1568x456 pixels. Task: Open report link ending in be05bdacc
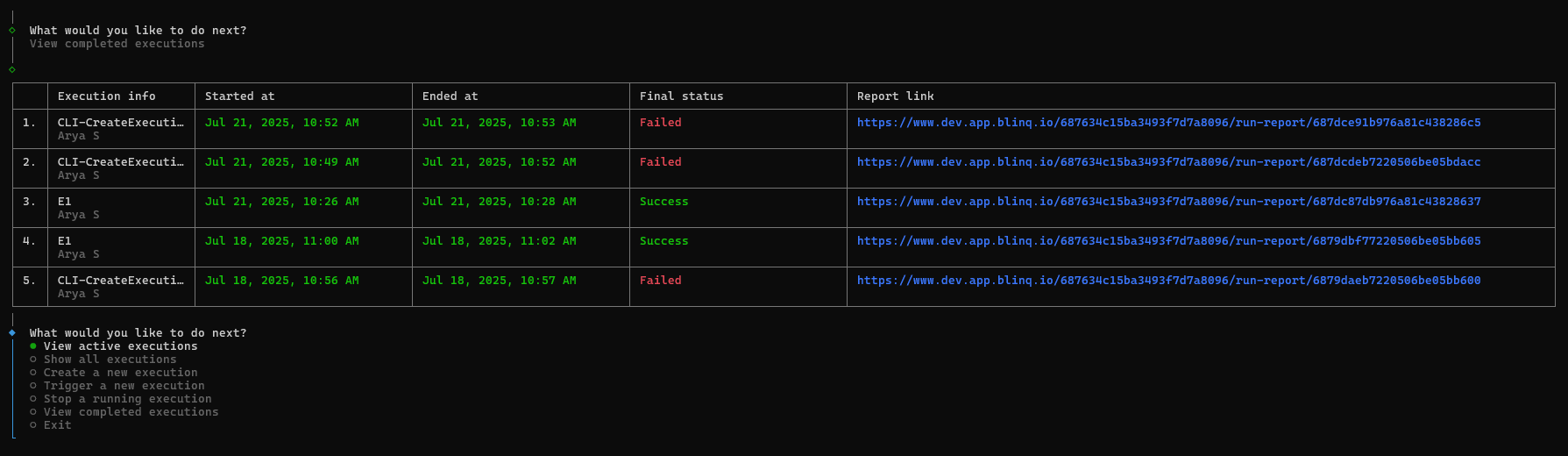pyautogui.click(x=1168, y=162)
